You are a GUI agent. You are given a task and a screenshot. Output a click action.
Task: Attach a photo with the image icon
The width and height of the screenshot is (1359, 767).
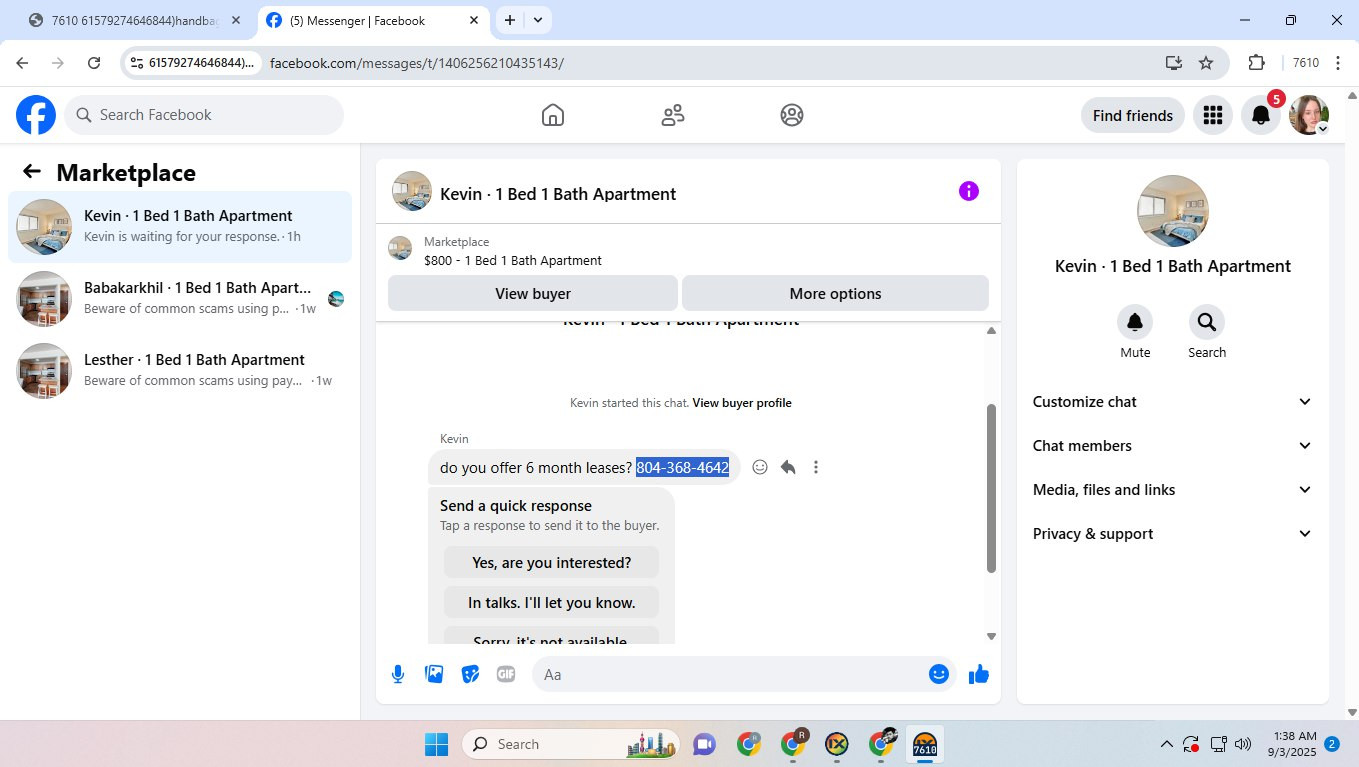point(434,674)
